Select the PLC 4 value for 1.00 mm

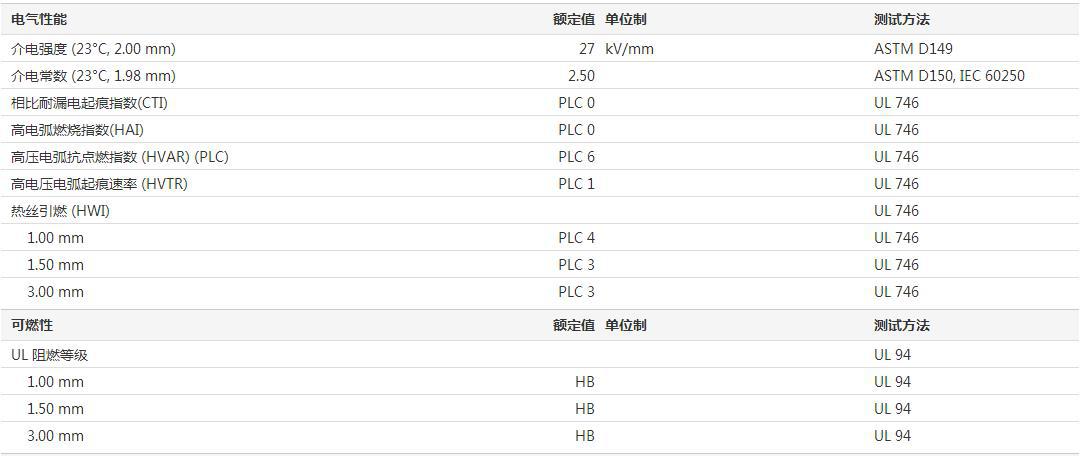576,237
